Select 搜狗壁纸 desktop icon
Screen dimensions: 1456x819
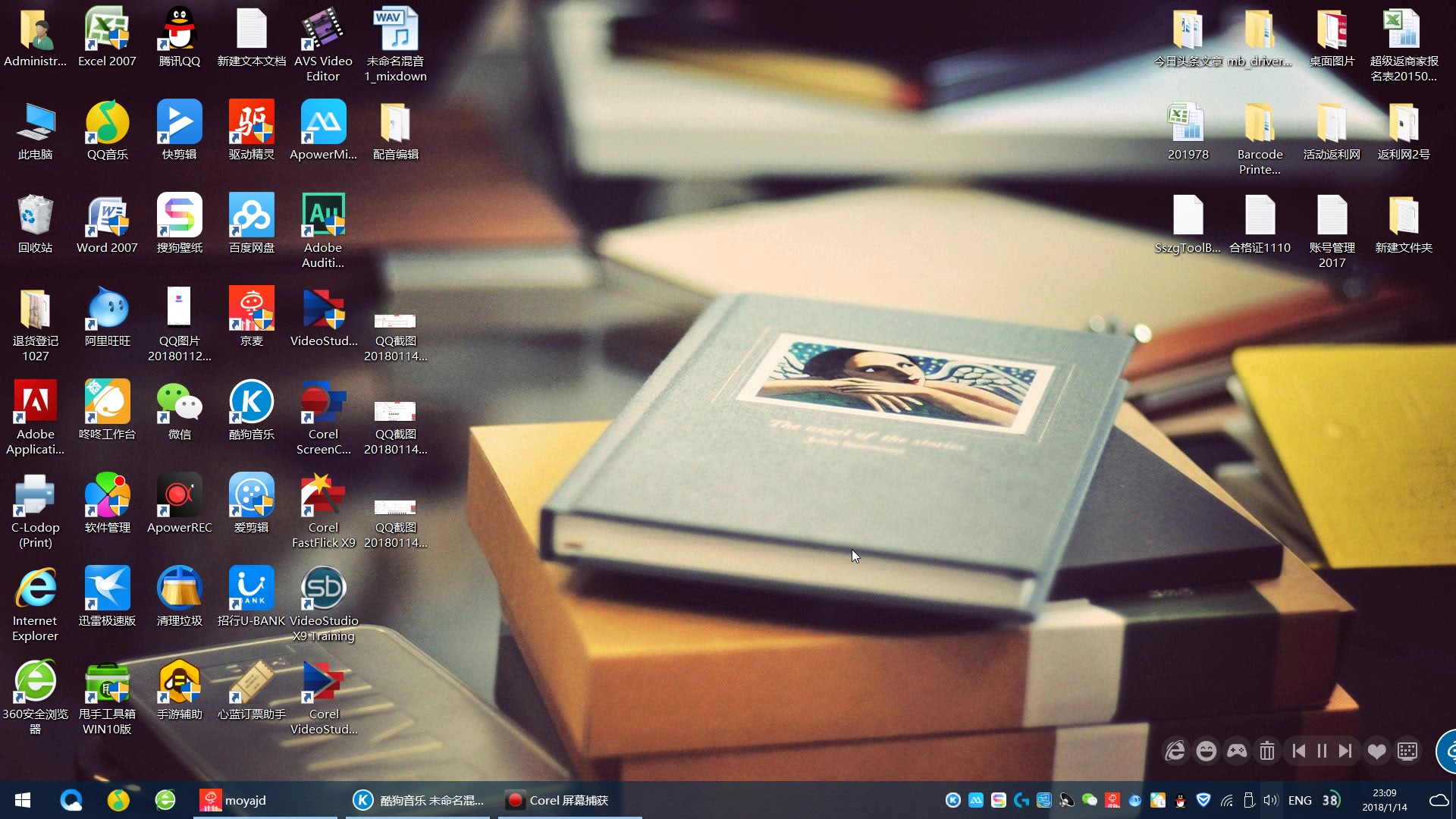[x=180, y=224]
